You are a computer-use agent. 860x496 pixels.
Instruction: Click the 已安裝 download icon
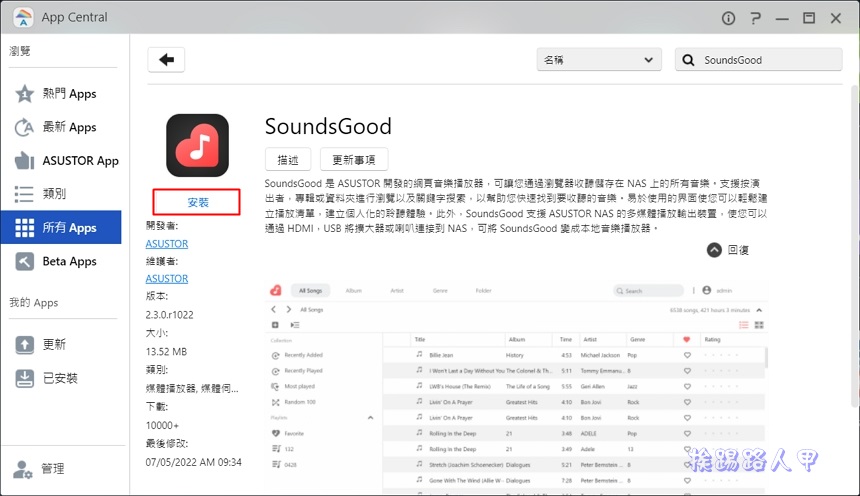(x=24, y=378)
